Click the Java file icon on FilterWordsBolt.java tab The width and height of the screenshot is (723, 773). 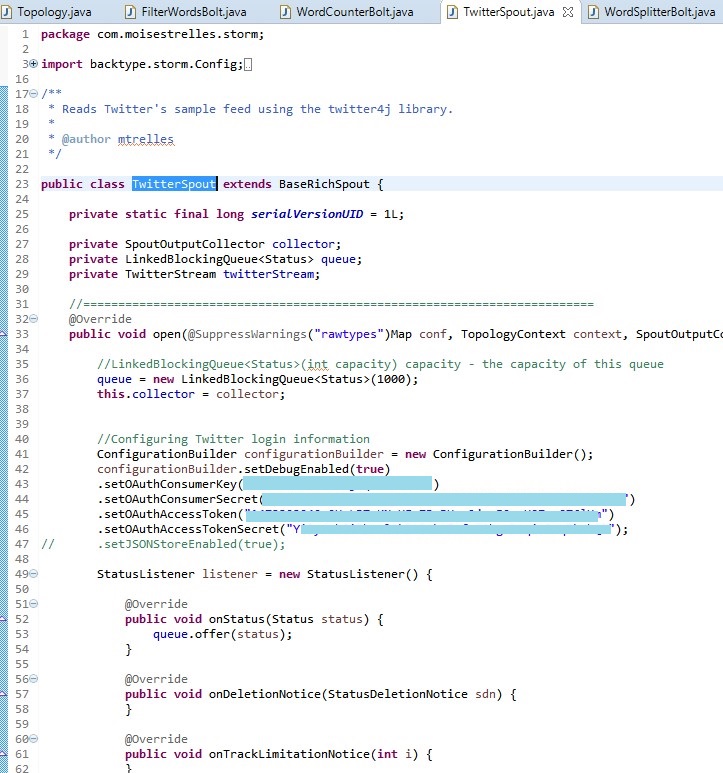[131, 12]
